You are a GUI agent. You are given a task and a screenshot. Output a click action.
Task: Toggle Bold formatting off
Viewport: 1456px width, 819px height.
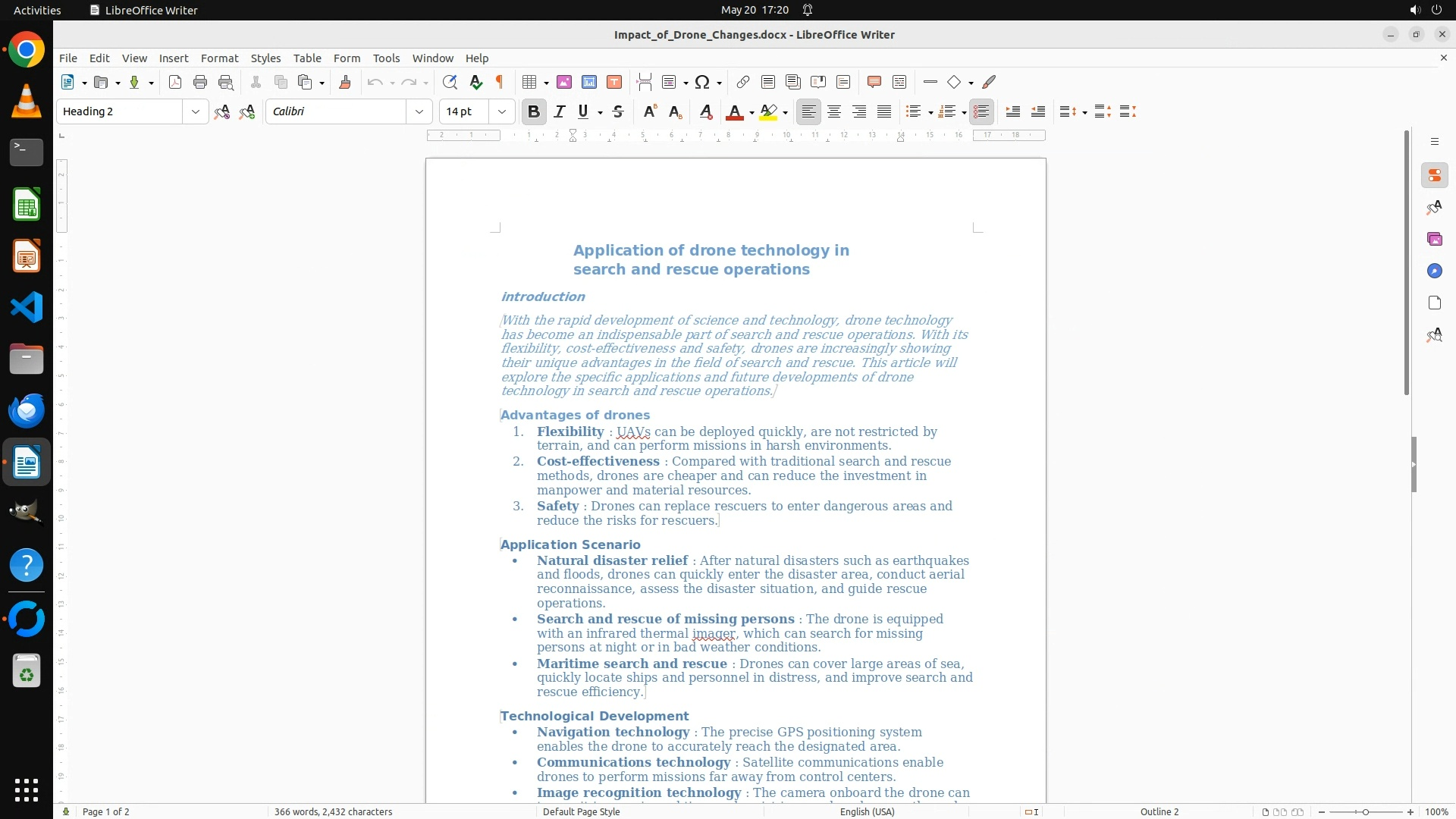pyautogui.click(x=534, y=112)
